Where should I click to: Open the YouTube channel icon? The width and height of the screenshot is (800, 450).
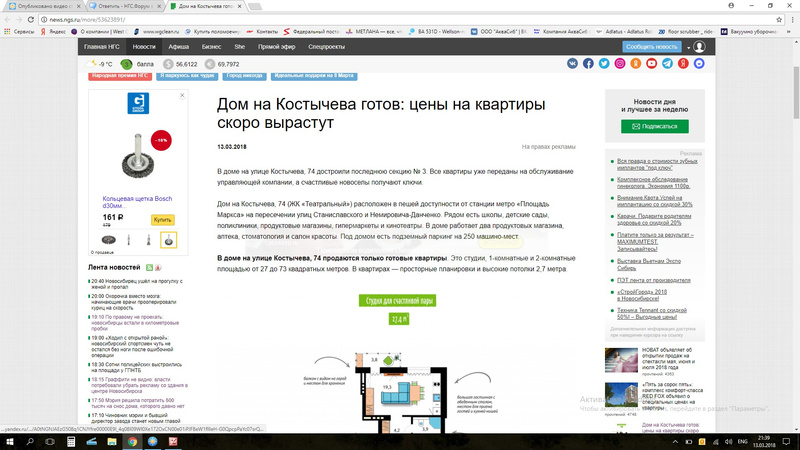(x=652, y=63)
